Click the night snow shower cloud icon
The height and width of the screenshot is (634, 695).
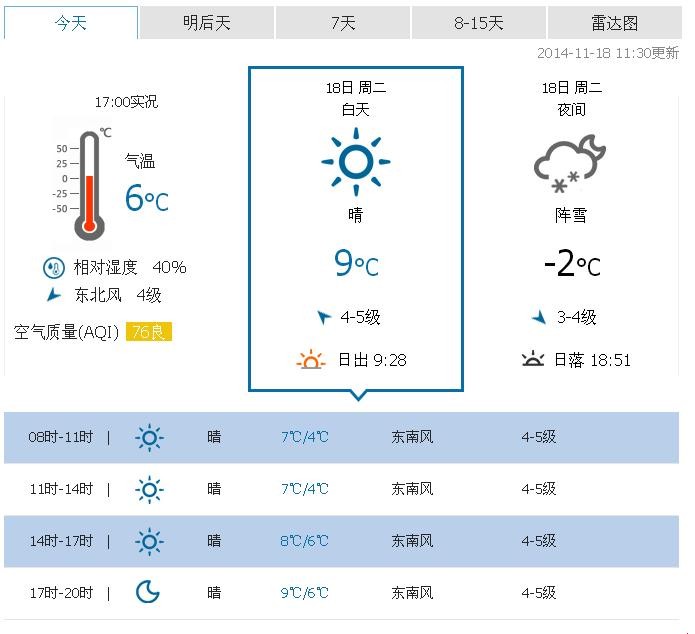click(570, 164)
